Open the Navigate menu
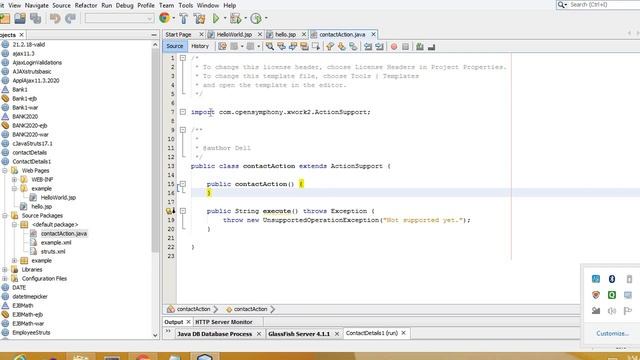This screenshot has height=360, width=640. (36, 5)
